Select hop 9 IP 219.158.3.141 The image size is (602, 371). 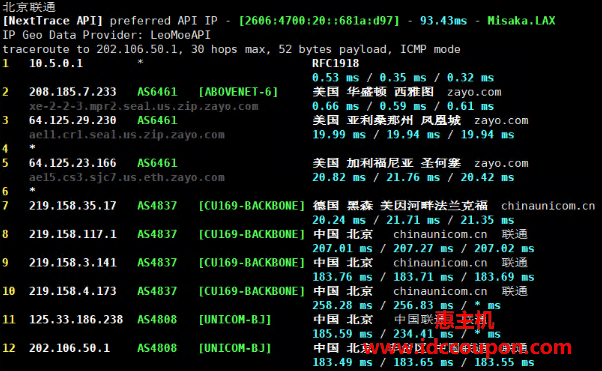(x=73, y=262)
